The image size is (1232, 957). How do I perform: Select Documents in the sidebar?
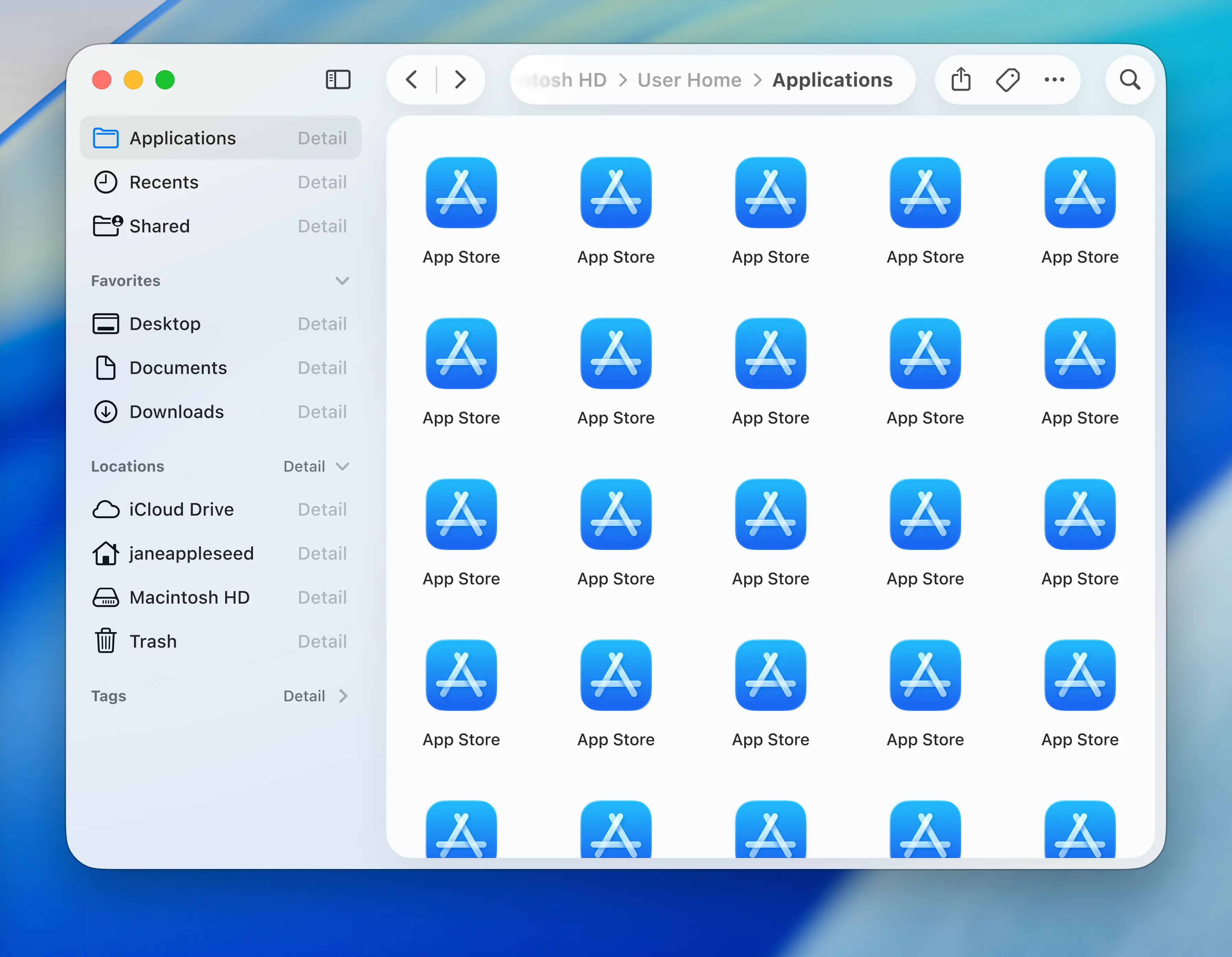178,367
